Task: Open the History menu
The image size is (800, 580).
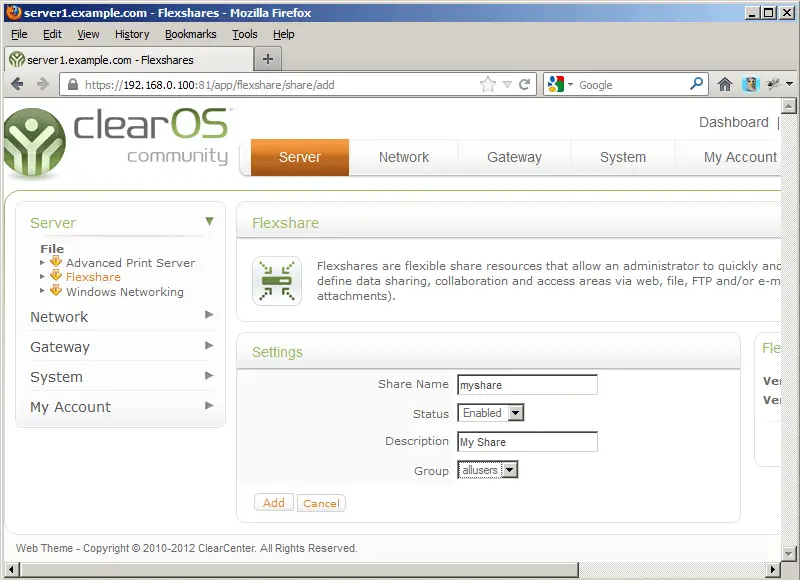Action: [x=132, y=34]
